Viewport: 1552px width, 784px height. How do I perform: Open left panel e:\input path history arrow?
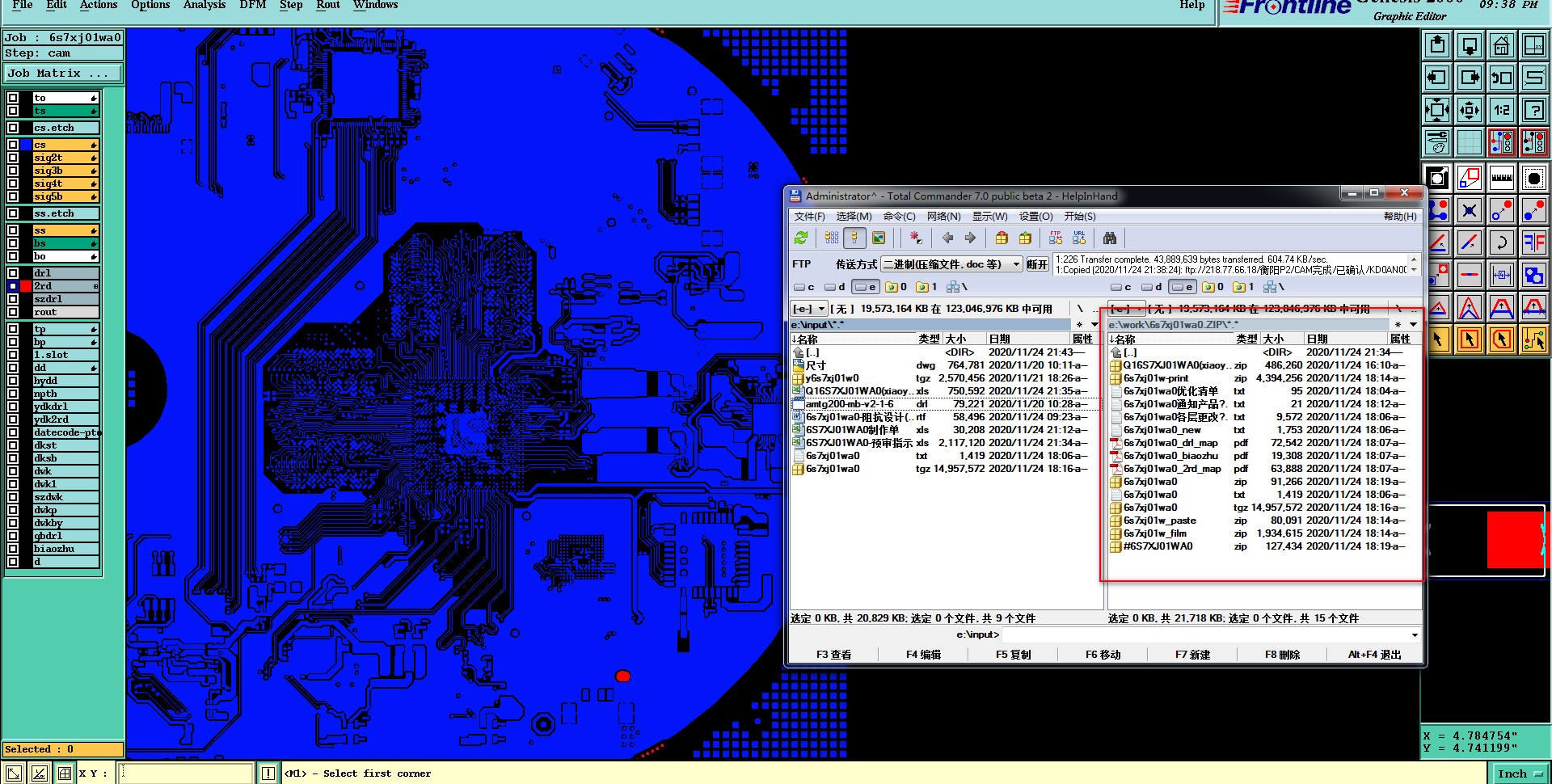(1094, 325)
